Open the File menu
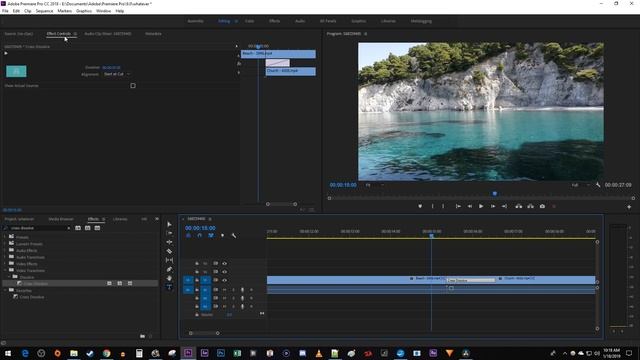The height and width of the screenshot is (360, 640). tap(5, 11)
